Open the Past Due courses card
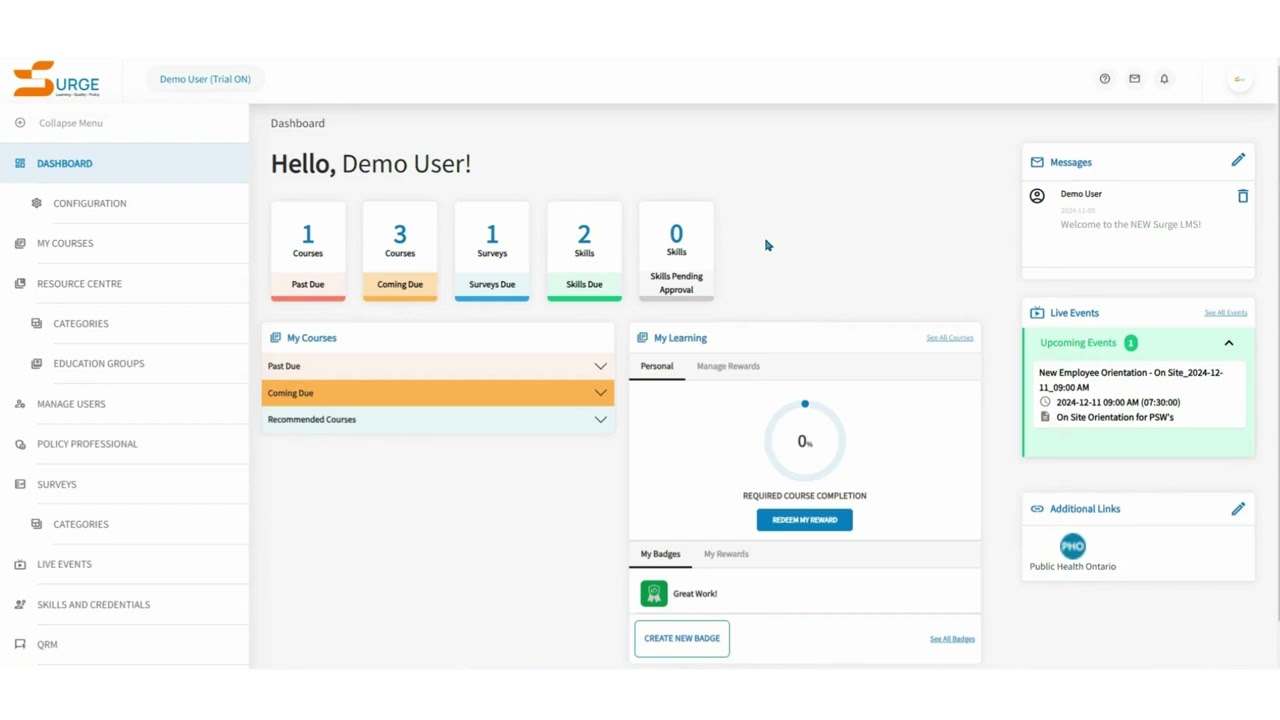Screen dimensions: 1280x720 point(308,251)
